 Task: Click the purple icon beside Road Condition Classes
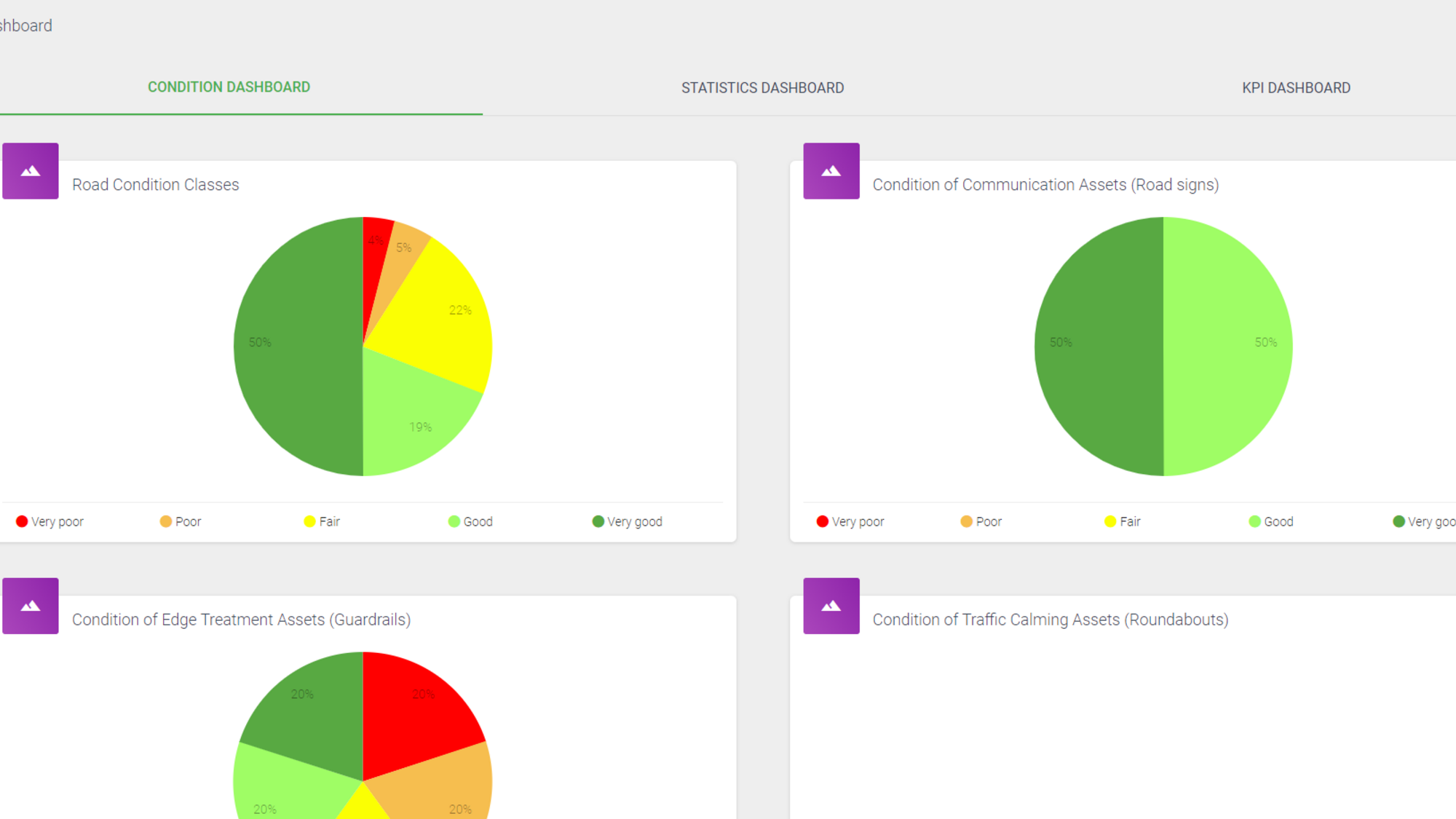31,171
